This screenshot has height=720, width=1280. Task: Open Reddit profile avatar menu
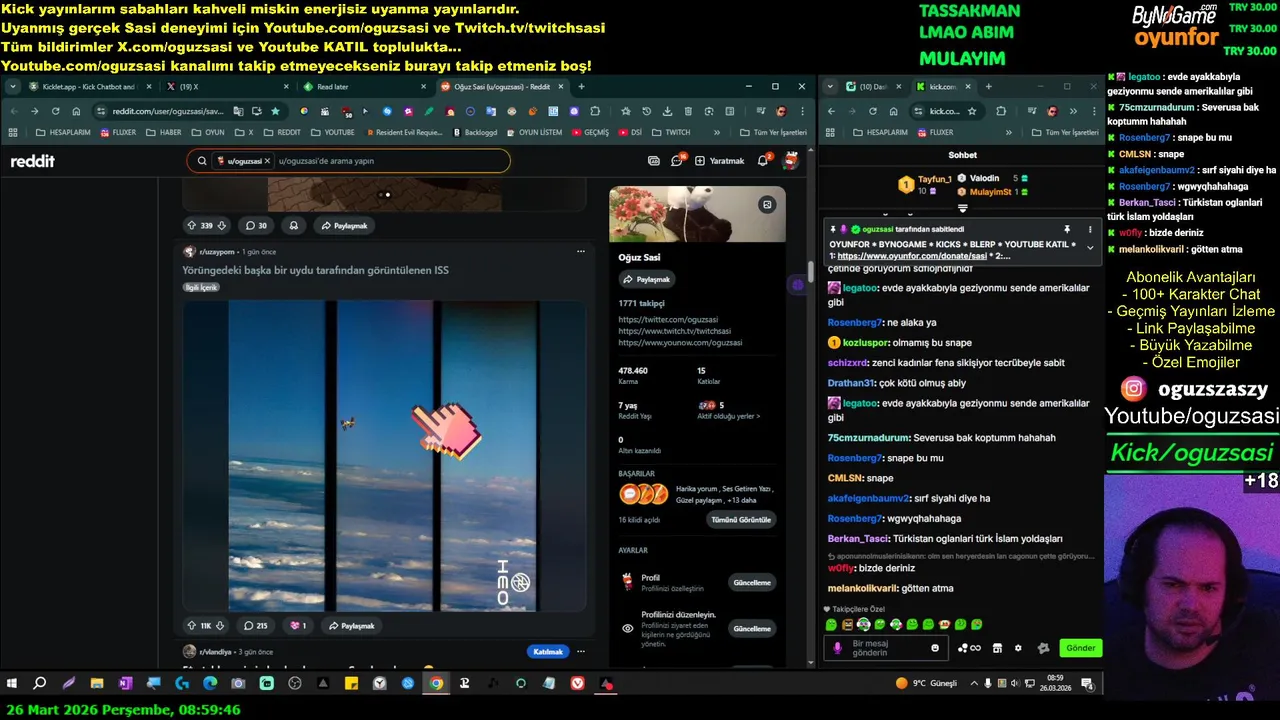pos(790,160)
